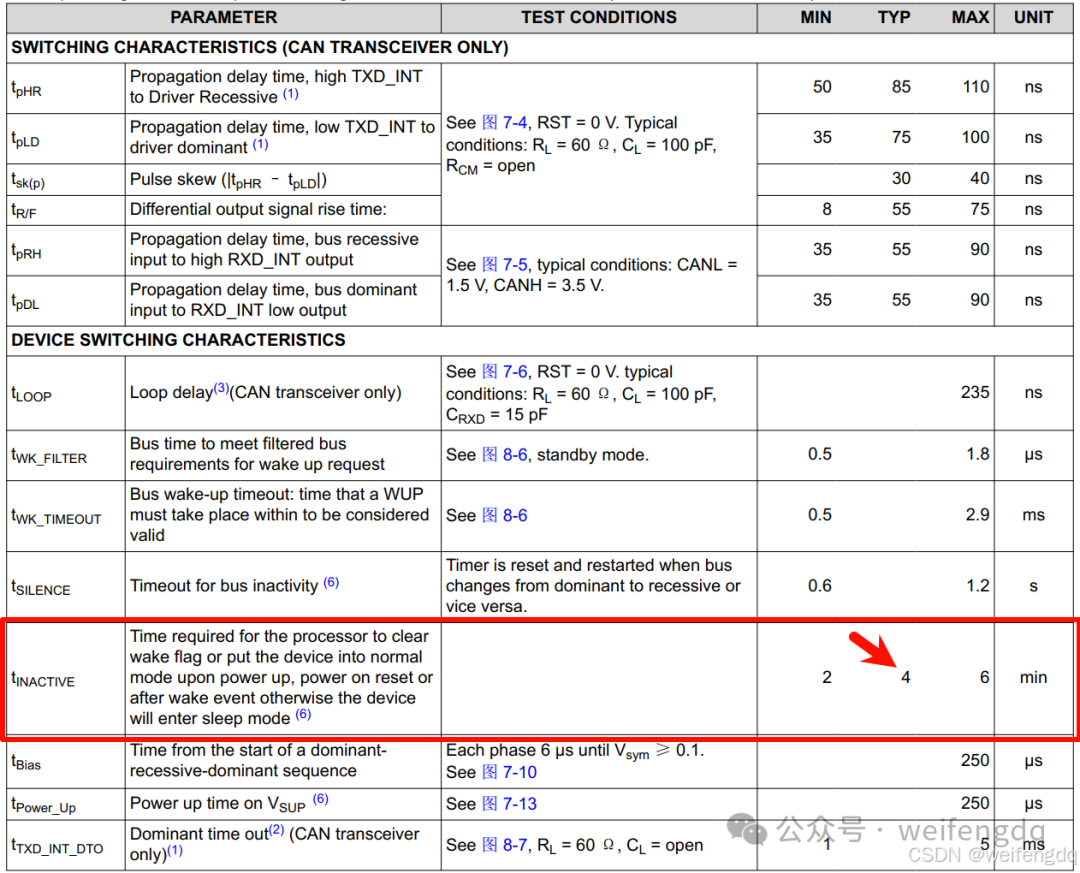Click the 1.2 max value for tSILENCE
The image size is (1080, 873).
pyautogui.click(x=977, y=586)
